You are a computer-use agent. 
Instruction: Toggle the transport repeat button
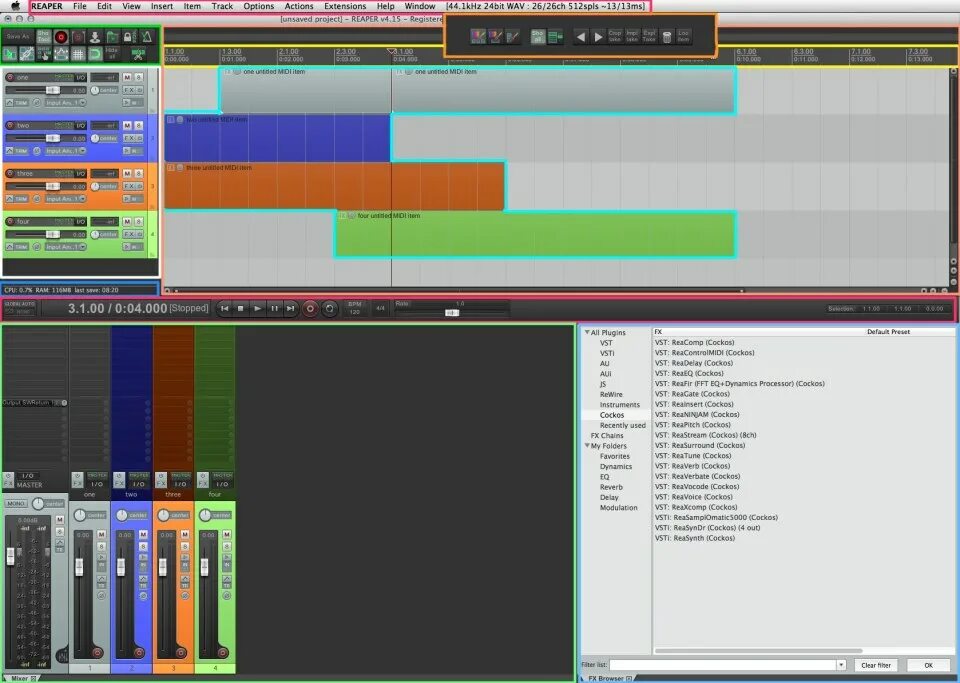point(329,308)
